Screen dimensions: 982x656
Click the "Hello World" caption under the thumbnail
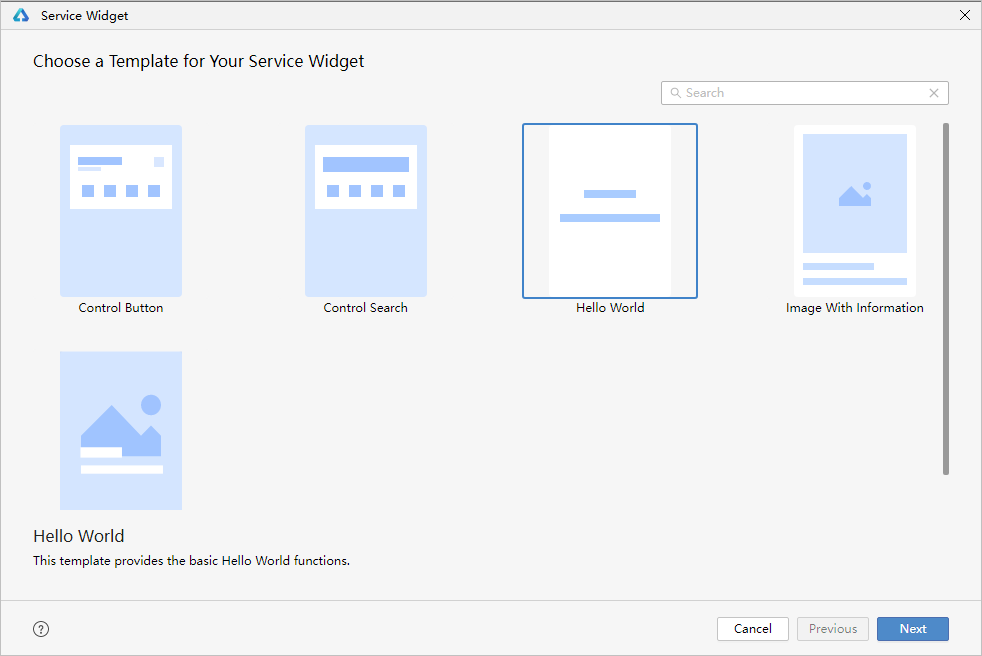(610, 308)
